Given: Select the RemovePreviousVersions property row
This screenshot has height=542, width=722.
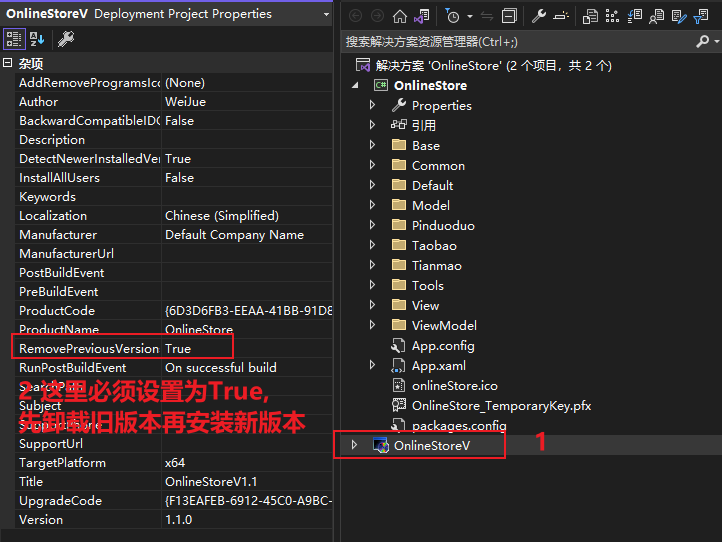Looking at the screenshot, I should click(x=88, y=349).
